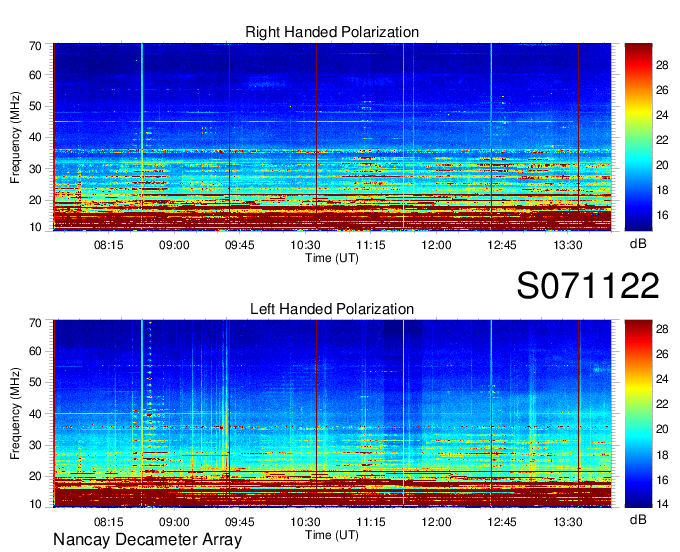Screen dimensions: 680x552
Task: Click the 60 MHz tick on the Right Handed plot
Action: tap(35, 75)
